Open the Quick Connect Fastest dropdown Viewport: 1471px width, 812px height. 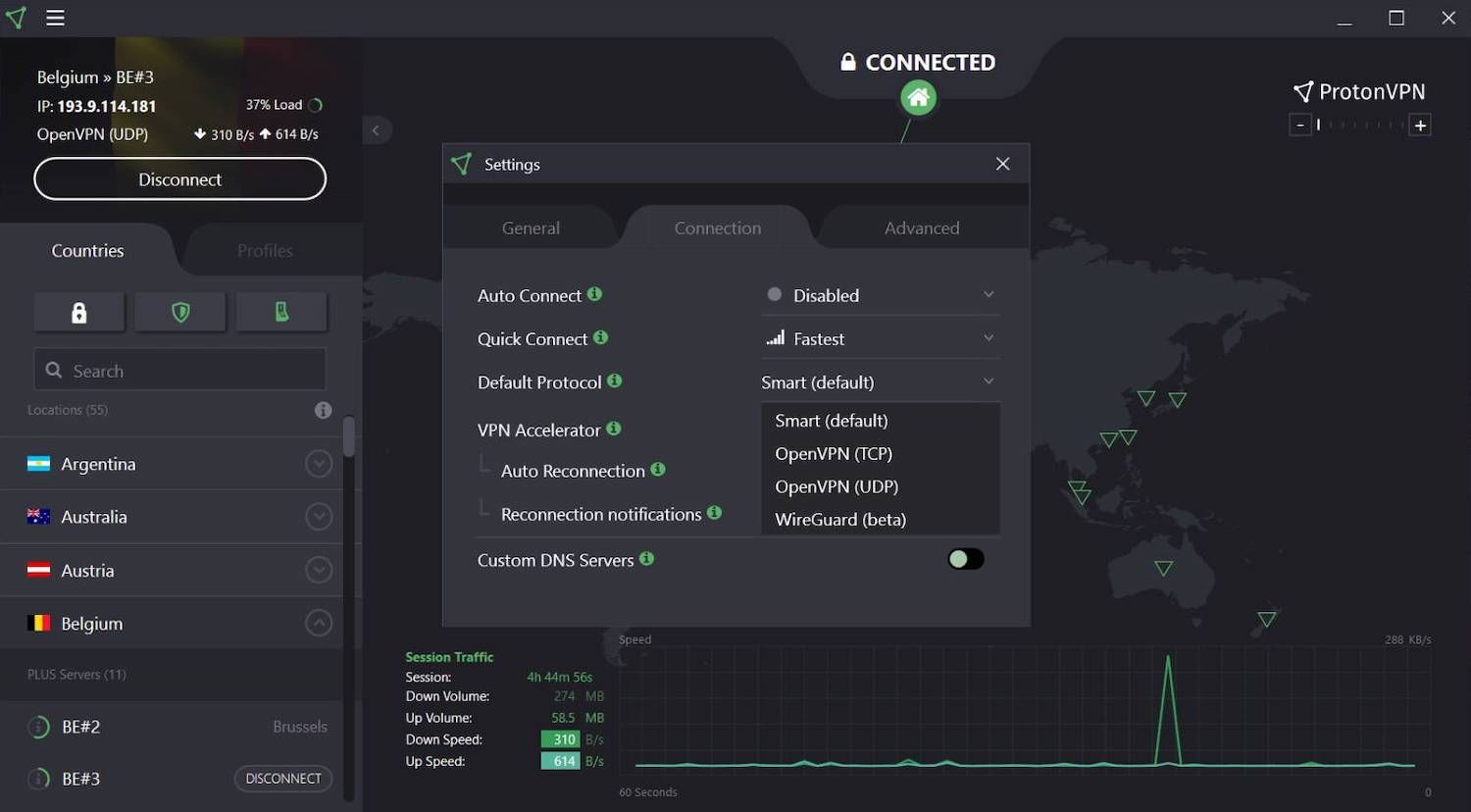tap(880, 338)
